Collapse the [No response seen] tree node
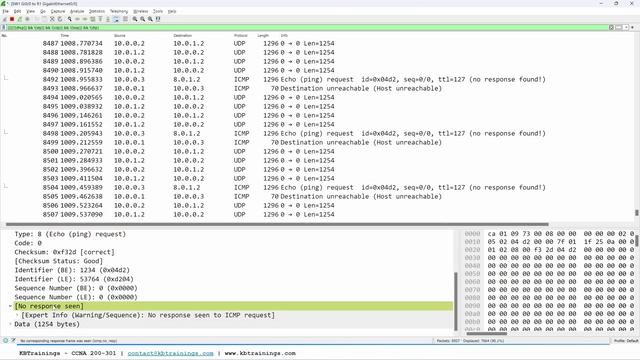 coord(10,306)
